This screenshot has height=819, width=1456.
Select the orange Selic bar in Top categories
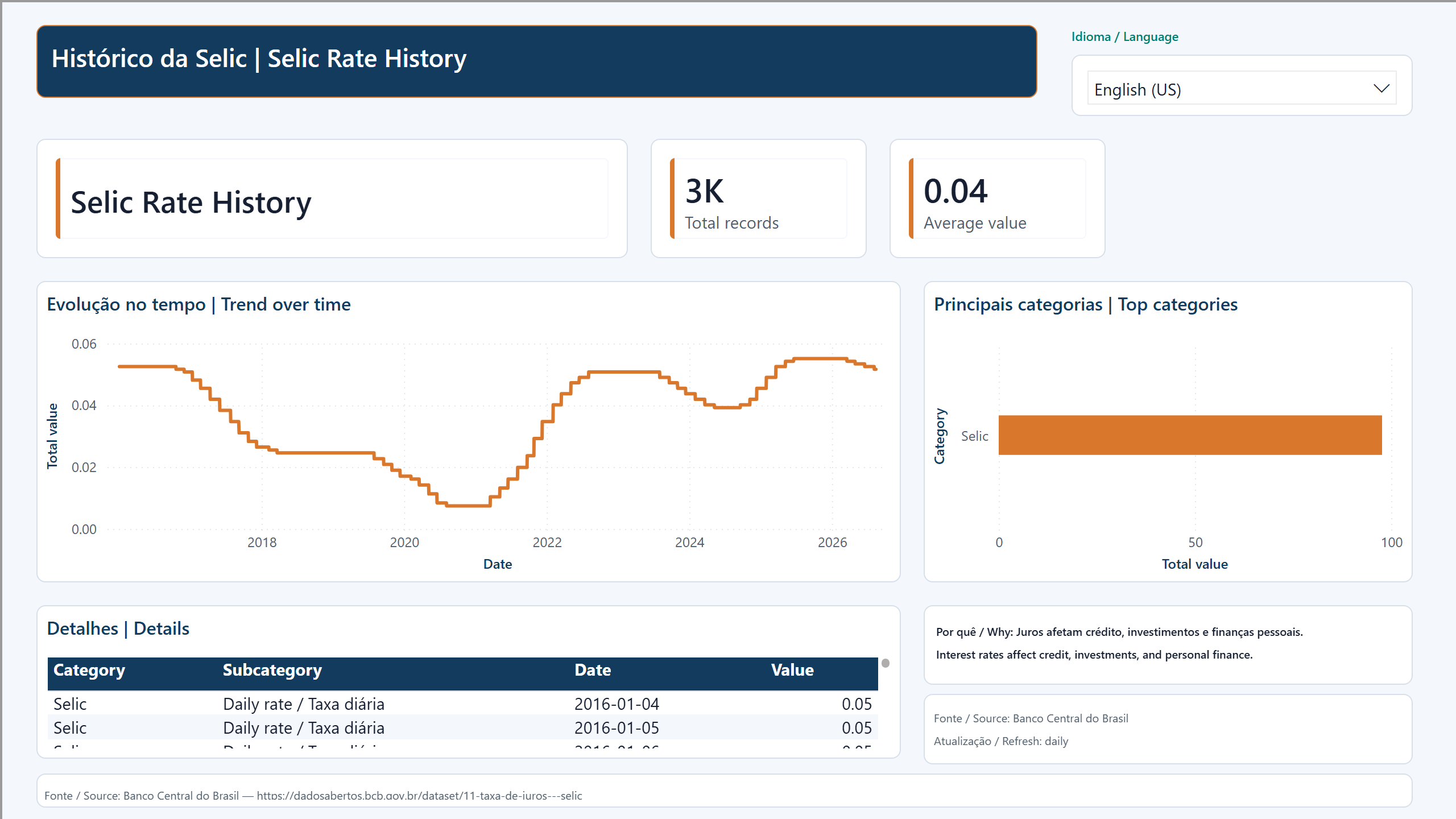1190,435
